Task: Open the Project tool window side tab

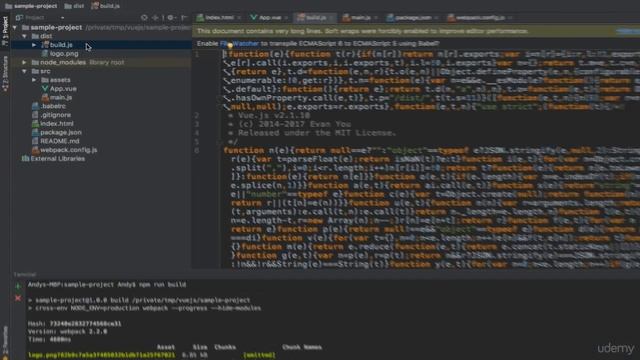Action: point(5,31)
